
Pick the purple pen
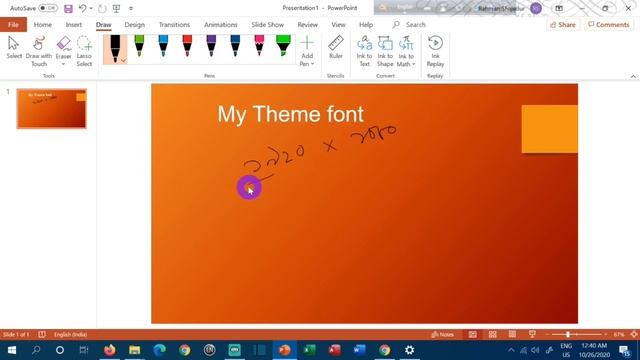pyautogui.click(x=211, y=46)
